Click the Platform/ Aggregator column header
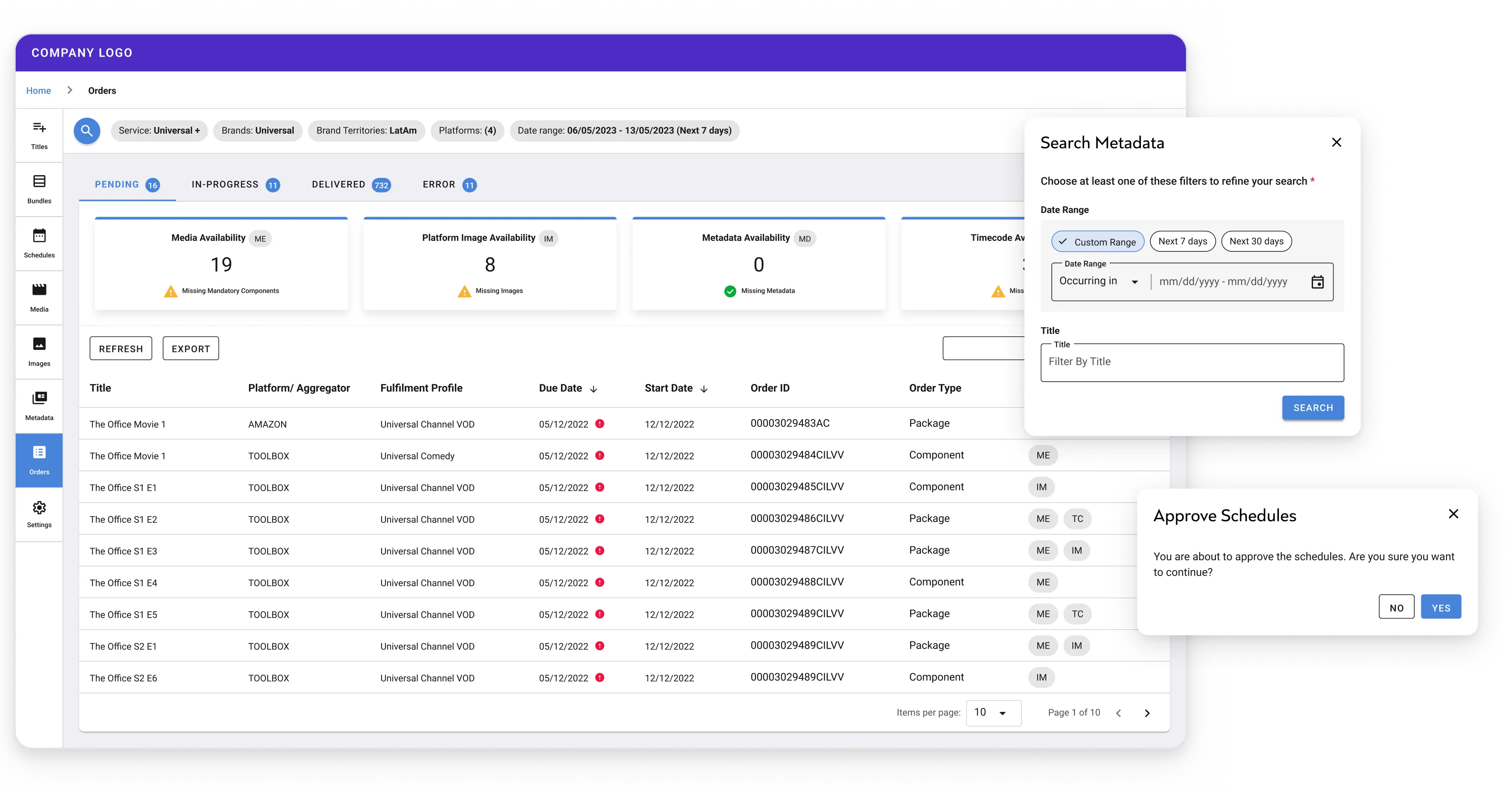This screenshot has width=1512, height=793. click(x=299, y=388)
